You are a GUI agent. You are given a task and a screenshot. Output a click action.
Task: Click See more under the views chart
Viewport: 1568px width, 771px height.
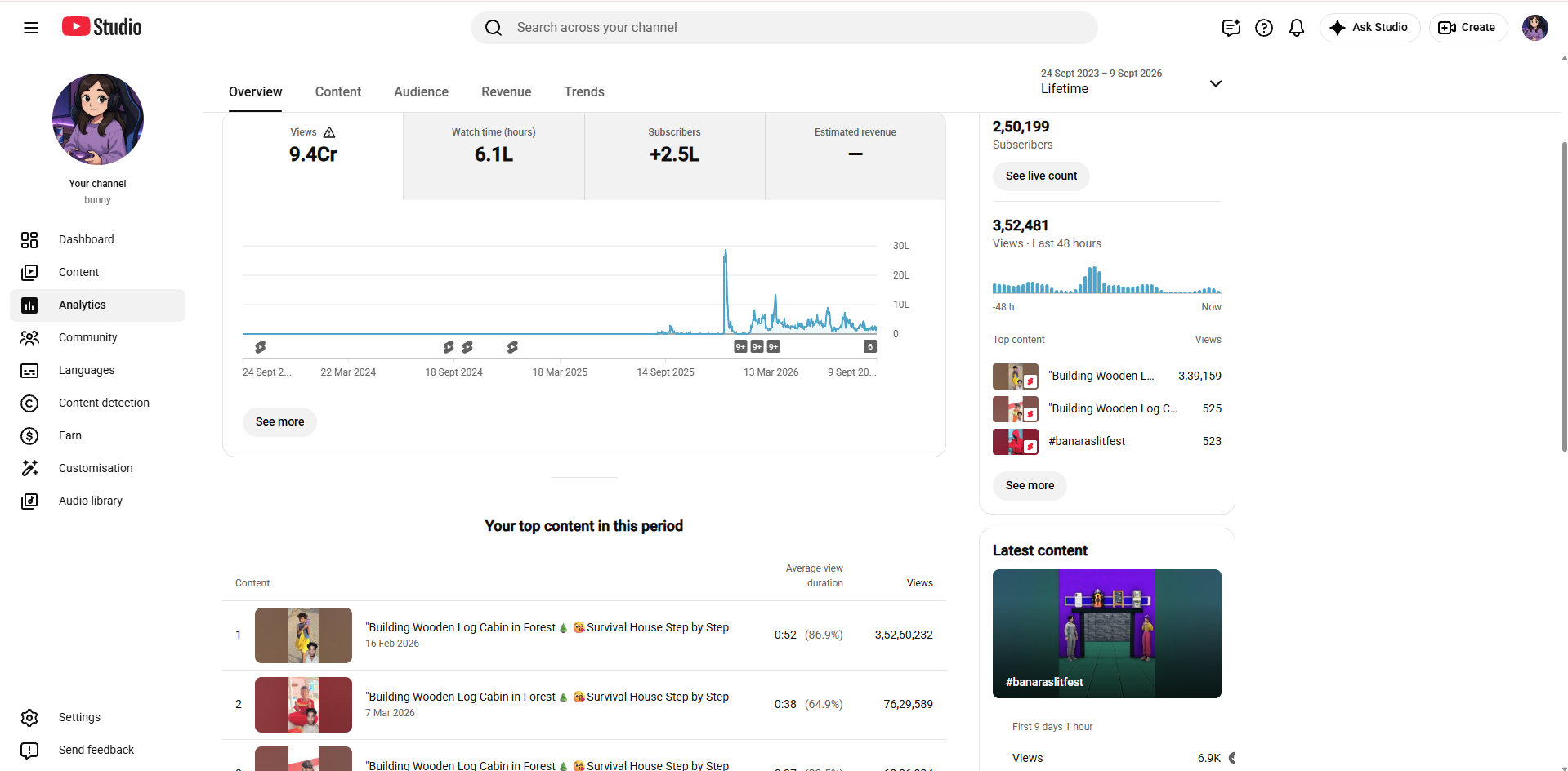(x=279, y=422)
